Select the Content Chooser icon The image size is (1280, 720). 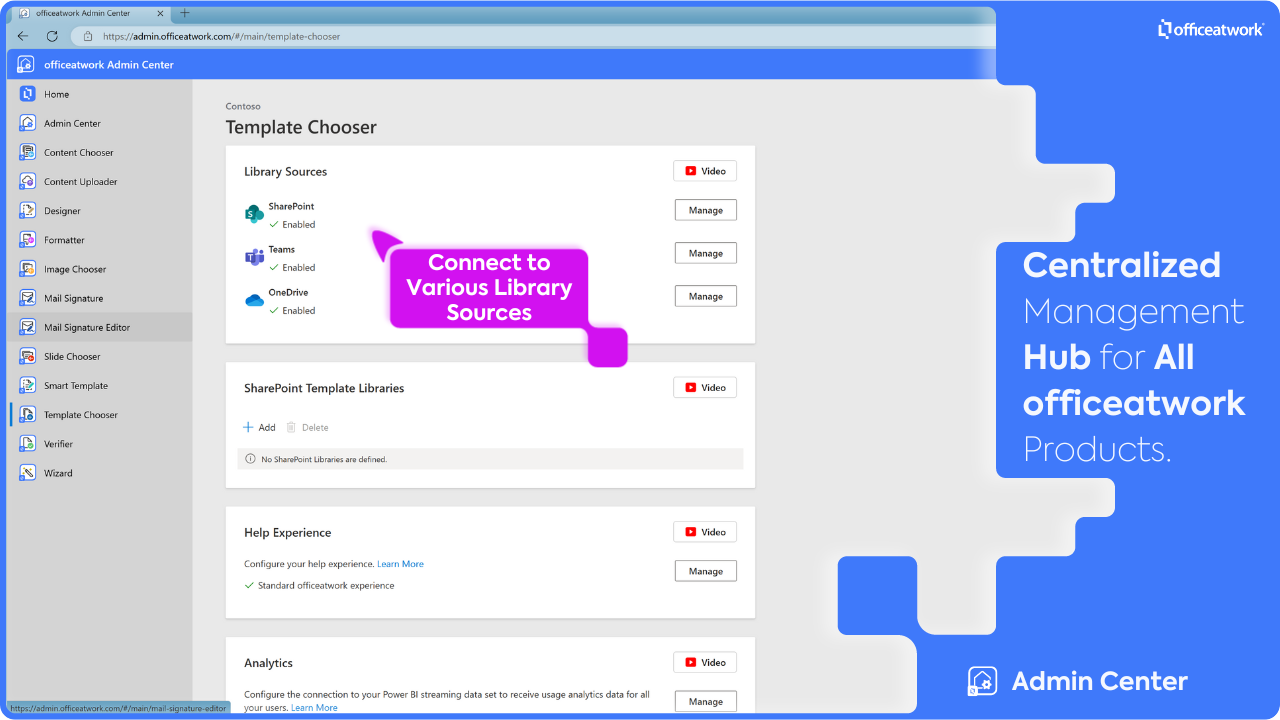click(x=27, y=152)
